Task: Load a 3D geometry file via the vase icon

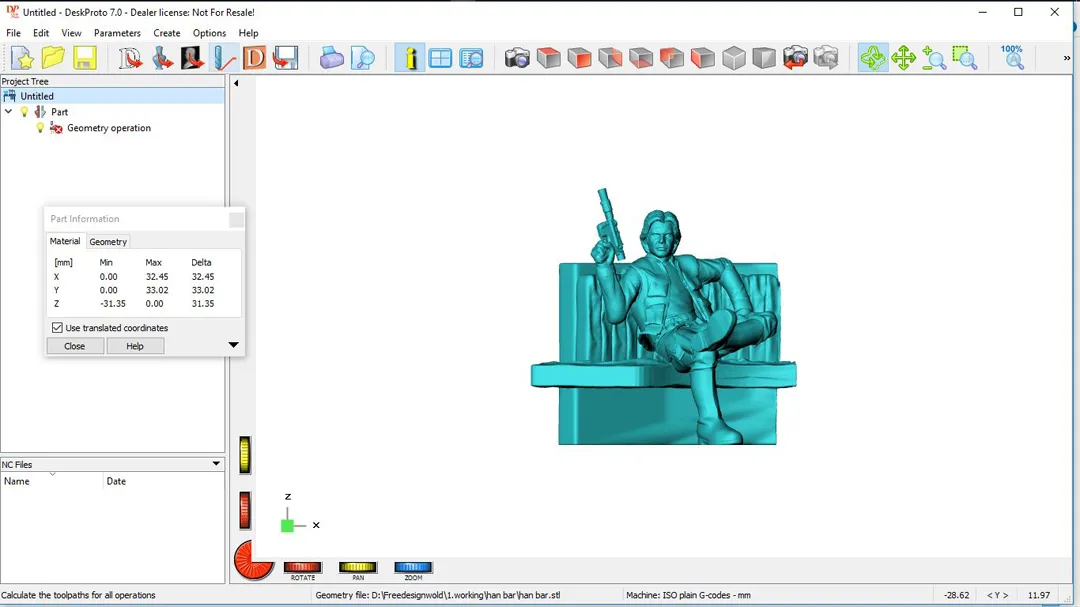Action: tap(162, 58)
